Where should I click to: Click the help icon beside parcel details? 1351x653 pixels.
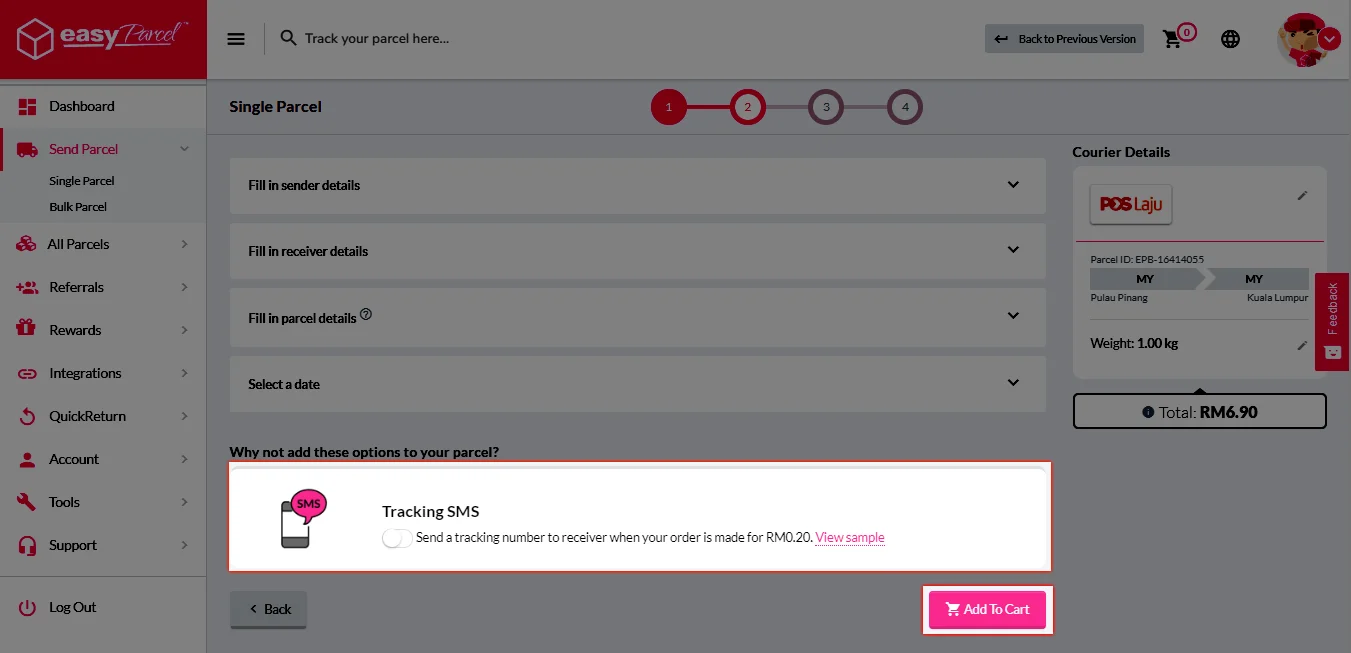click(x=366, y=314)
